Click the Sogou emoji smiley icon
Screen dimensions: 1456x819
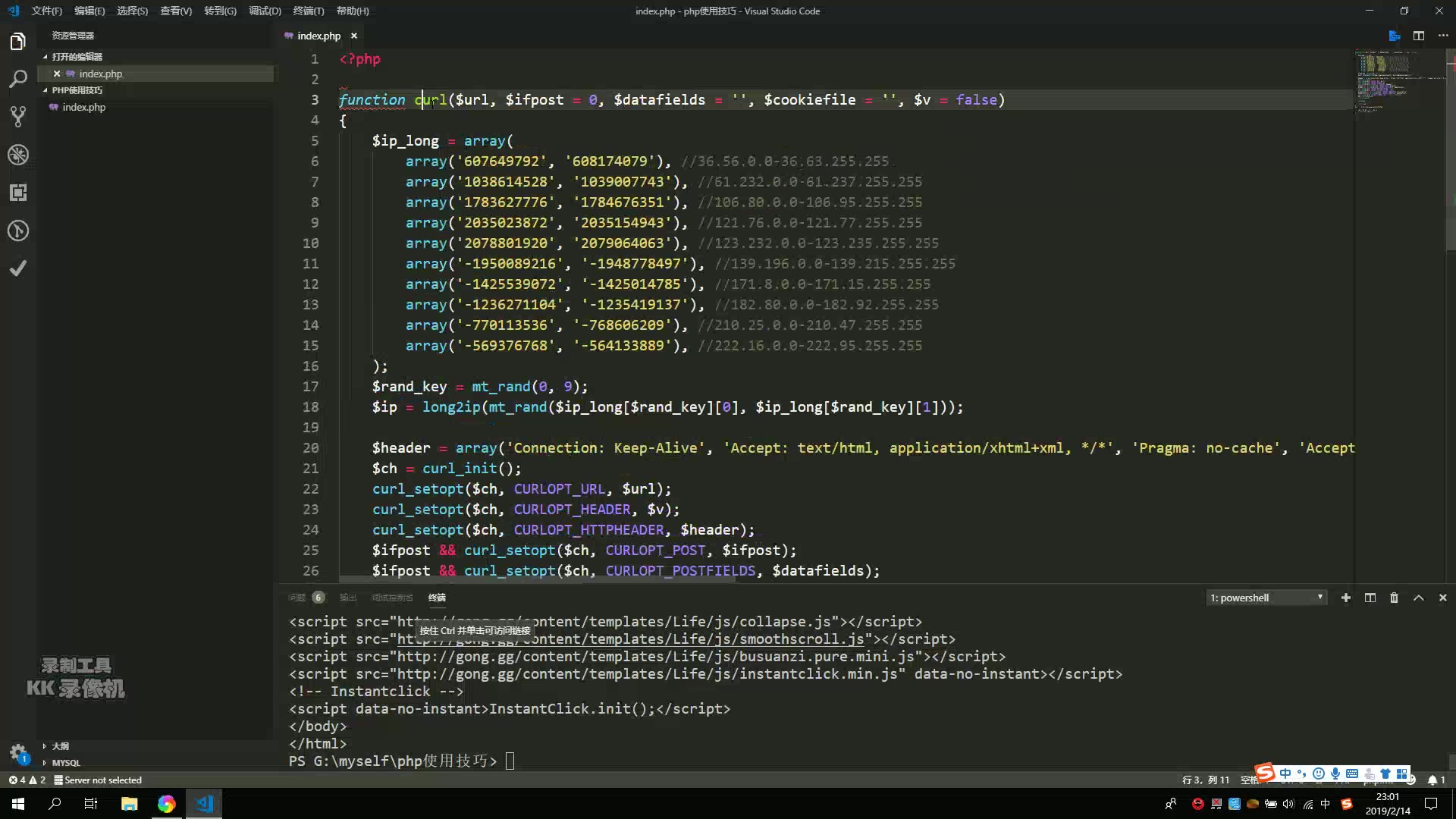(x=1319, y=773)
